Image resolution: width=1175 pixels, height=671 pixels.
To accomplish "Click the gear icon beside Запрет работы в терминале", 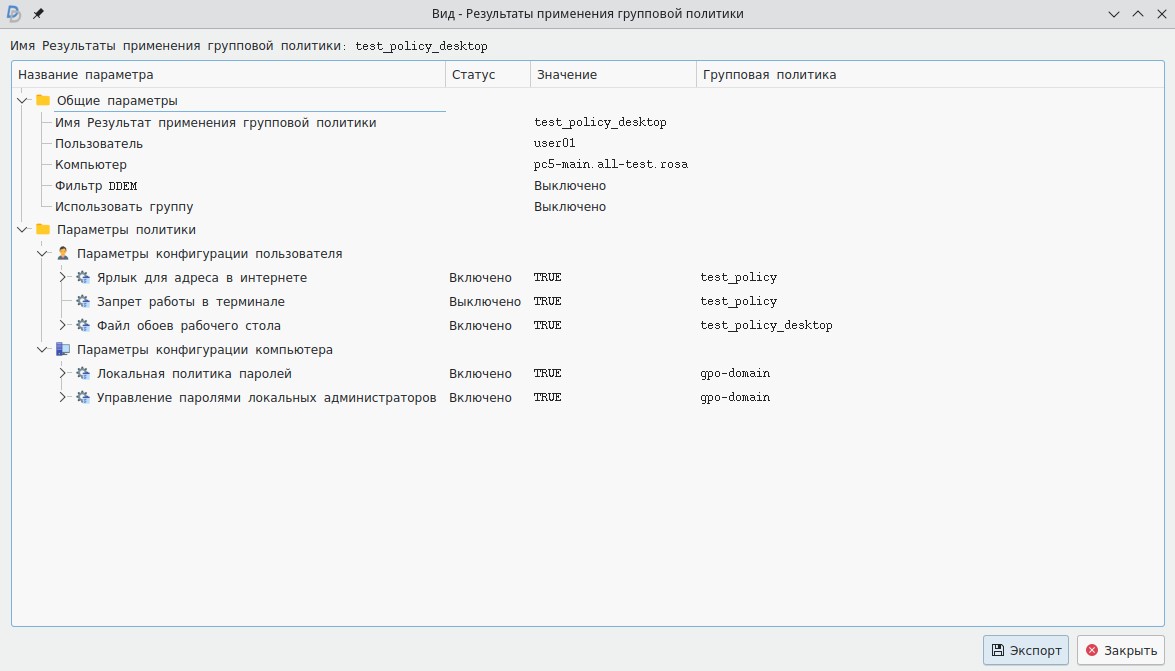I will click(x=83, y=302).
